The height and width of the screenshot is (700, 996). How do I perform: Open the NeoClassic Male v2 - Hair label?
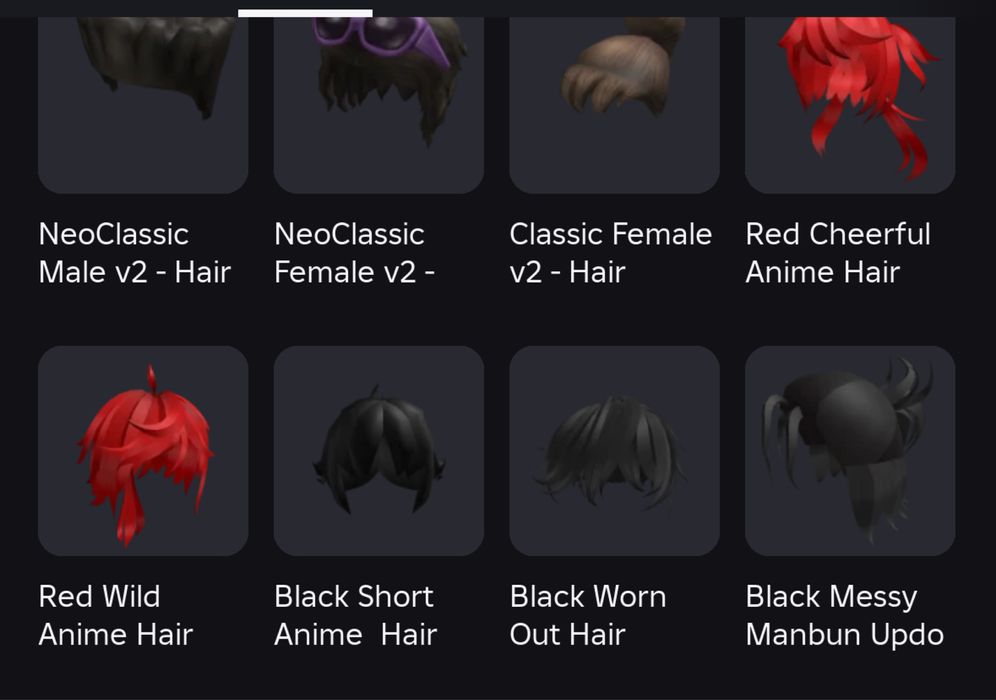(135, 253)
